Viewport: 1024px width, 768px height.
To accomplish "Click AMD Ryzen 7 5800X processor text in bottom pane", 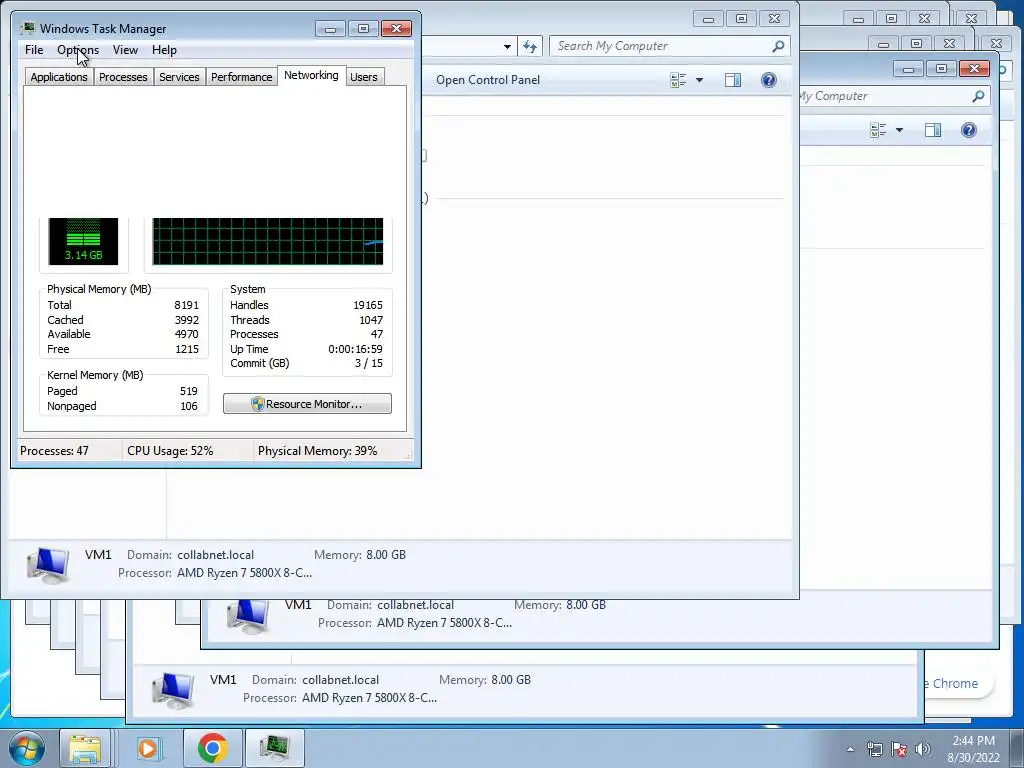I will tap(369, 697).
